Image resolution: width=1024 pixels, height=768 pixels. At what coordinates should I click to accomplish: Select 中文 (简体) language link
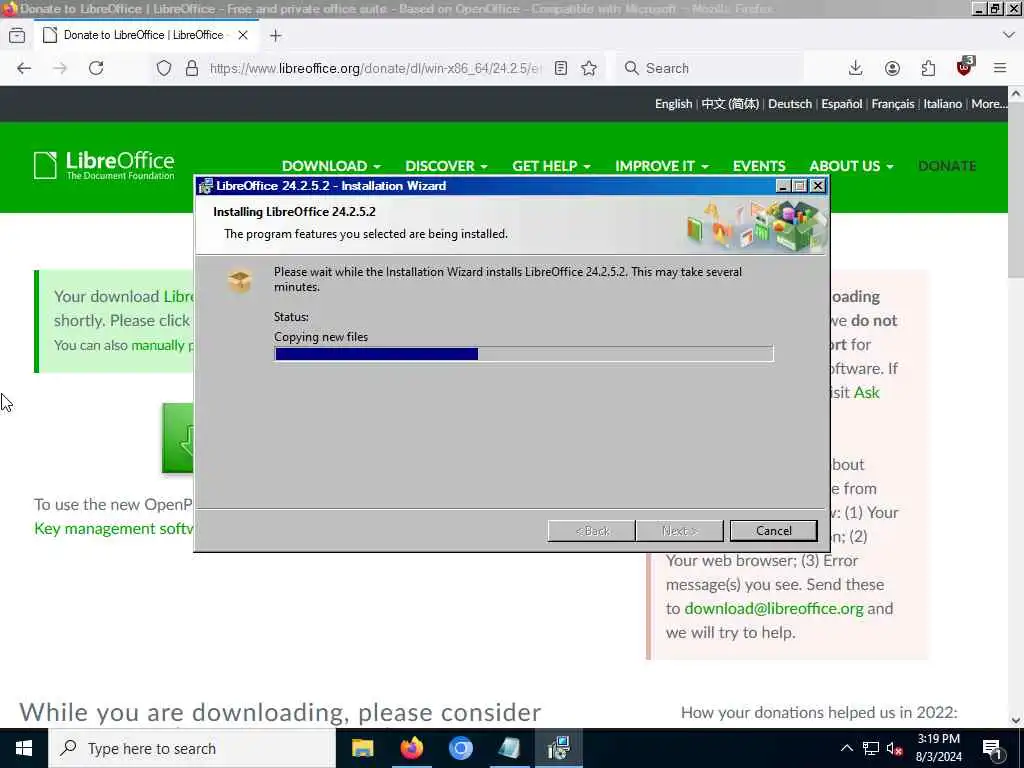[x=730, y=104]
